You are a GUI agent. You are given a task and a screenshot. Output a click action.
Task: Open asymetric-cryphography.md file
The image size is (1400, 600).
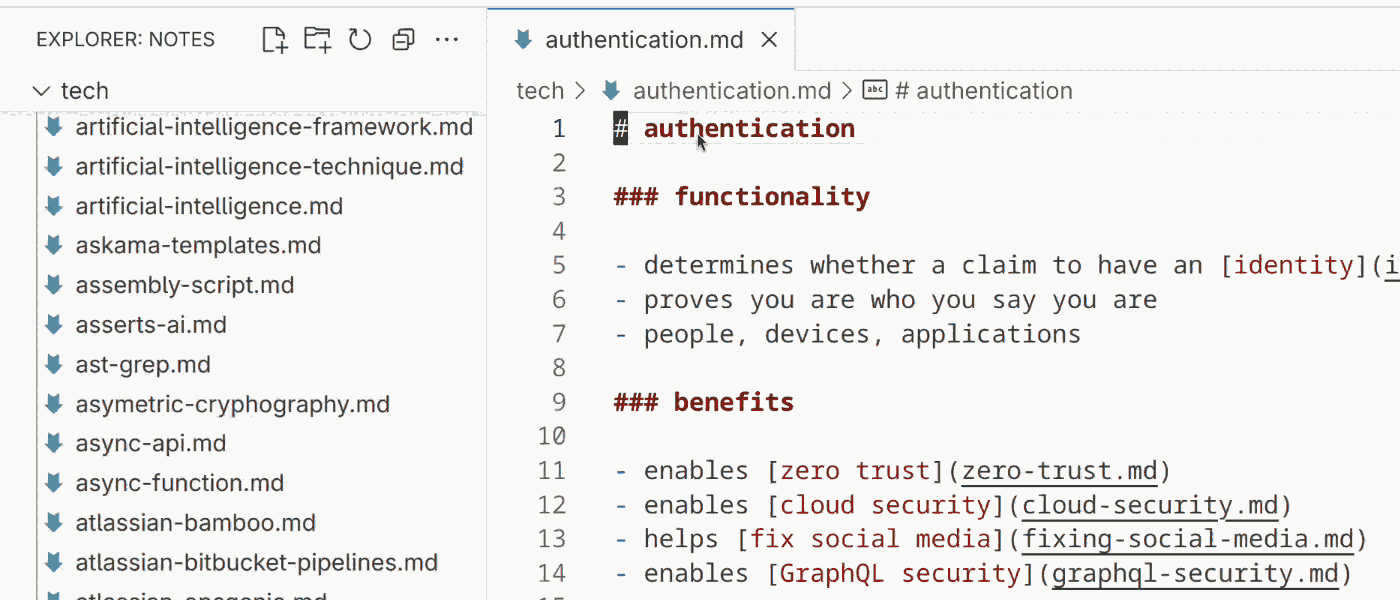(232, 404)
